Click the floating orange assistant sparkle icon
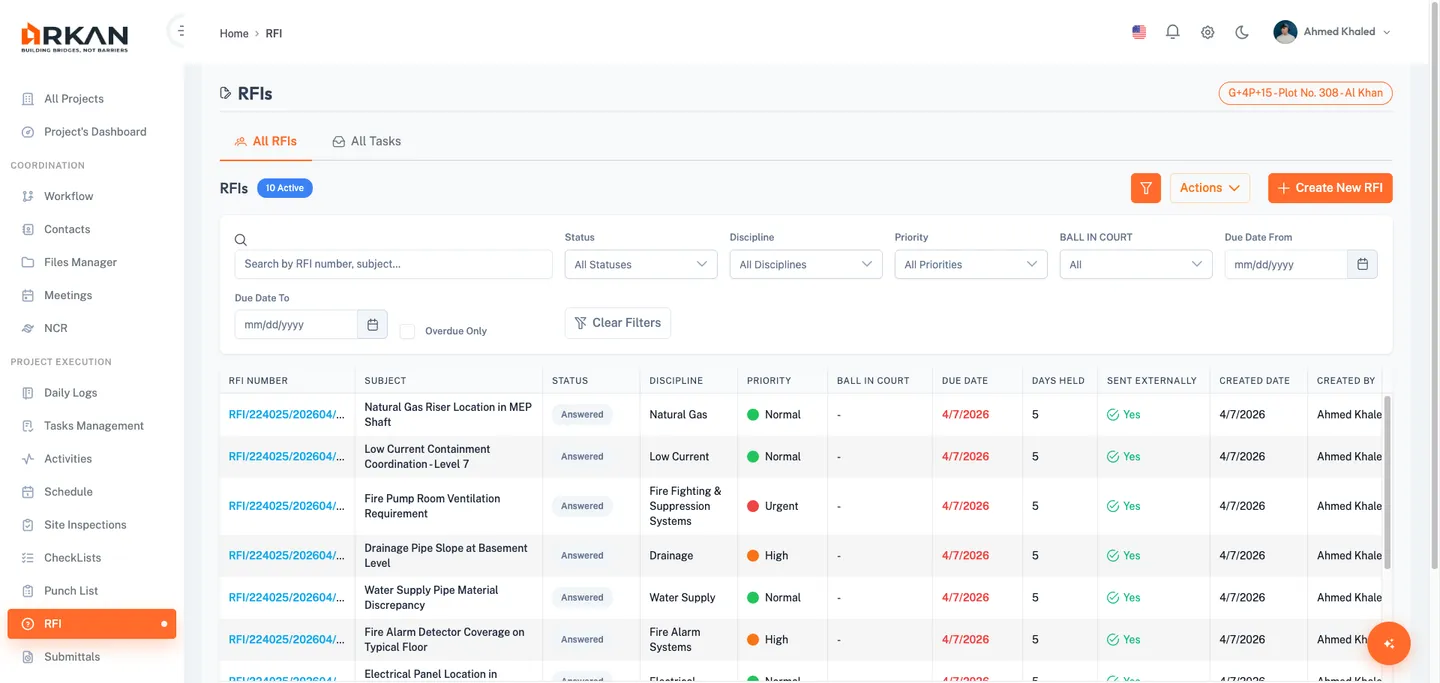 coord(1388,644)
